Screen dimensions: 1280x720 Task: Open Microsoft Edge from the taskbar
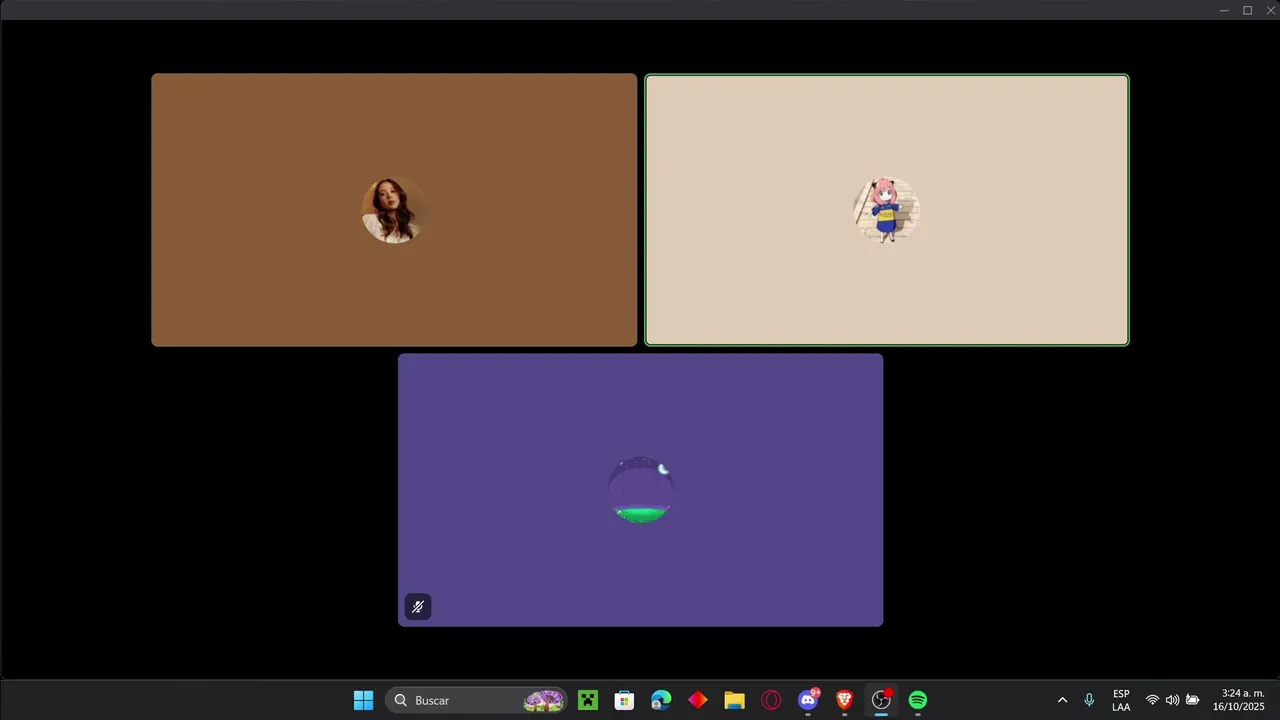coord(661,700)
